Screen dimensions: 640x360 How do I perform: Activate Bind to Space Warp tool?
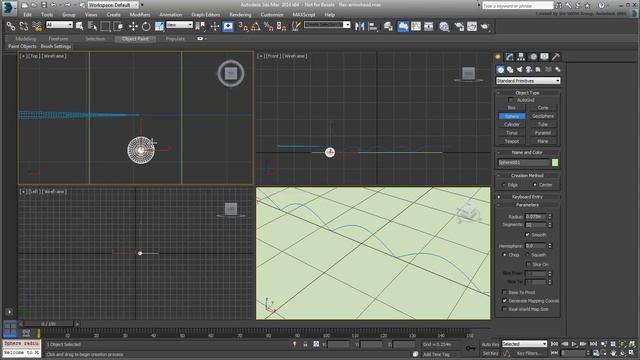pyautogui.click(x=37, y=26)
